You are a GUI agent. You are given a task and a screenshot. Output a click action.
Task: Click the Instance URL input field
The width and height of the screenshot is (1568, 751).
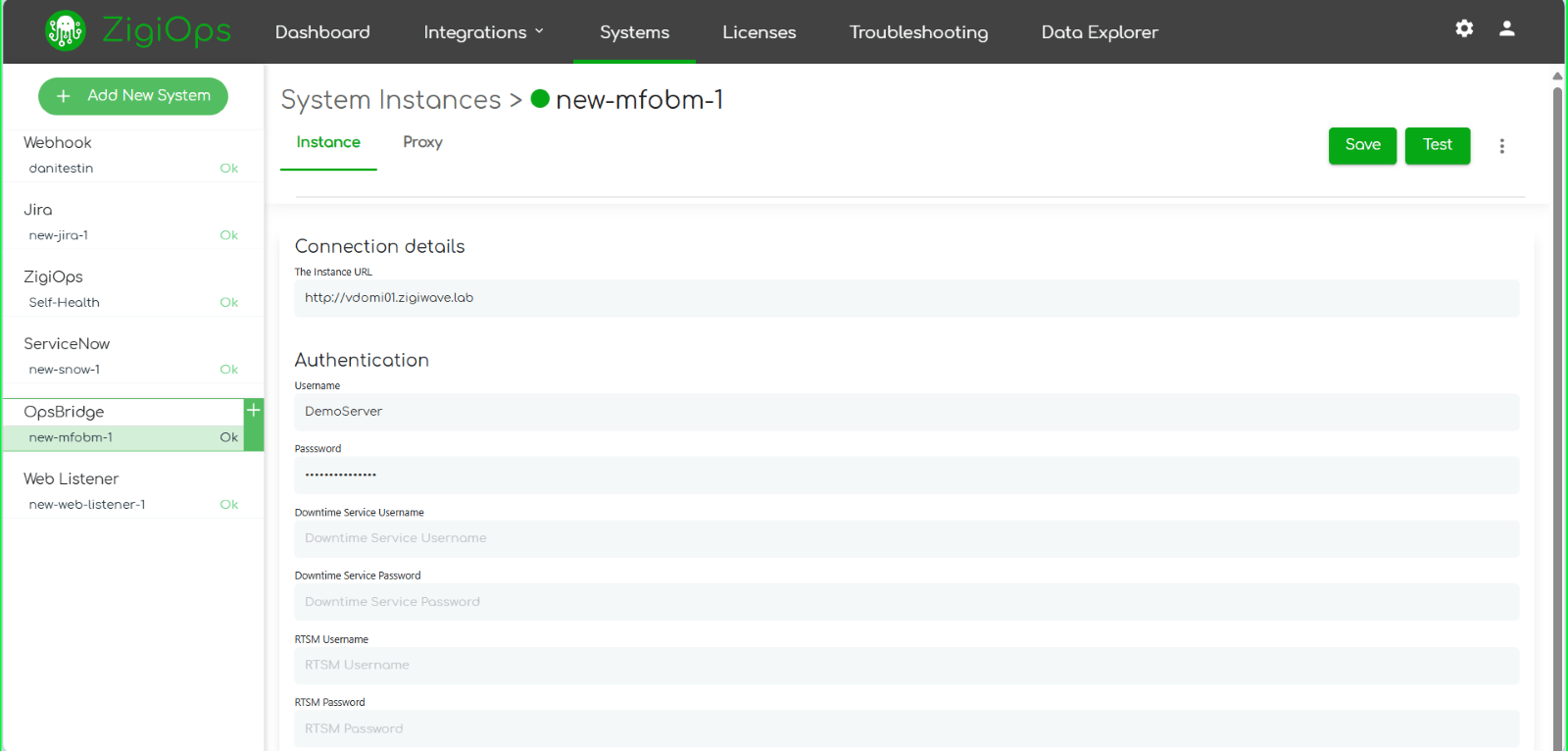[x=906, y=298]
